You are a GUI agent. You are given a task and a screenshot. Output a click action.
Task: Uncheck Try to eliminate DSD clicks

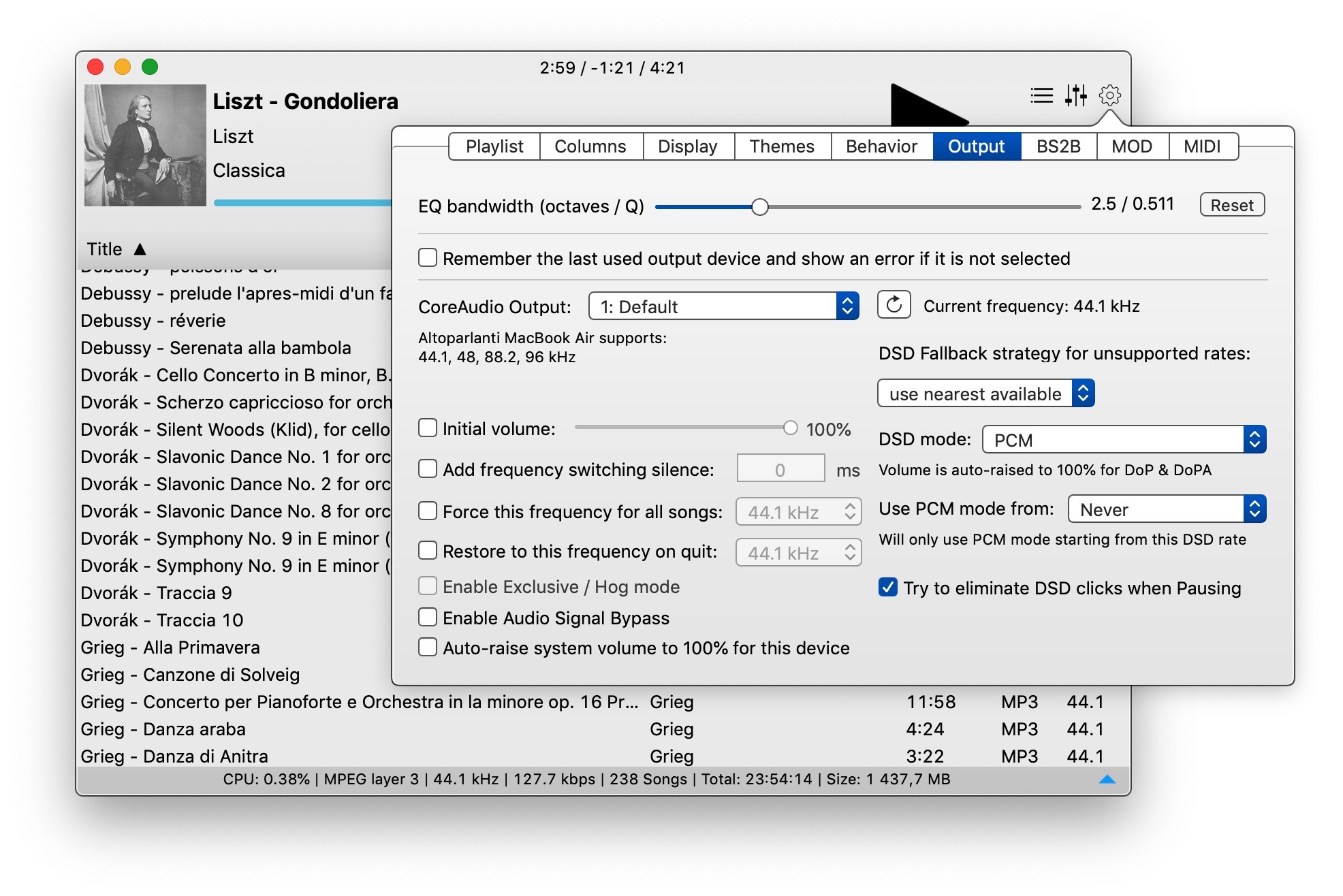pyautogui.click(x=888, y=587)
